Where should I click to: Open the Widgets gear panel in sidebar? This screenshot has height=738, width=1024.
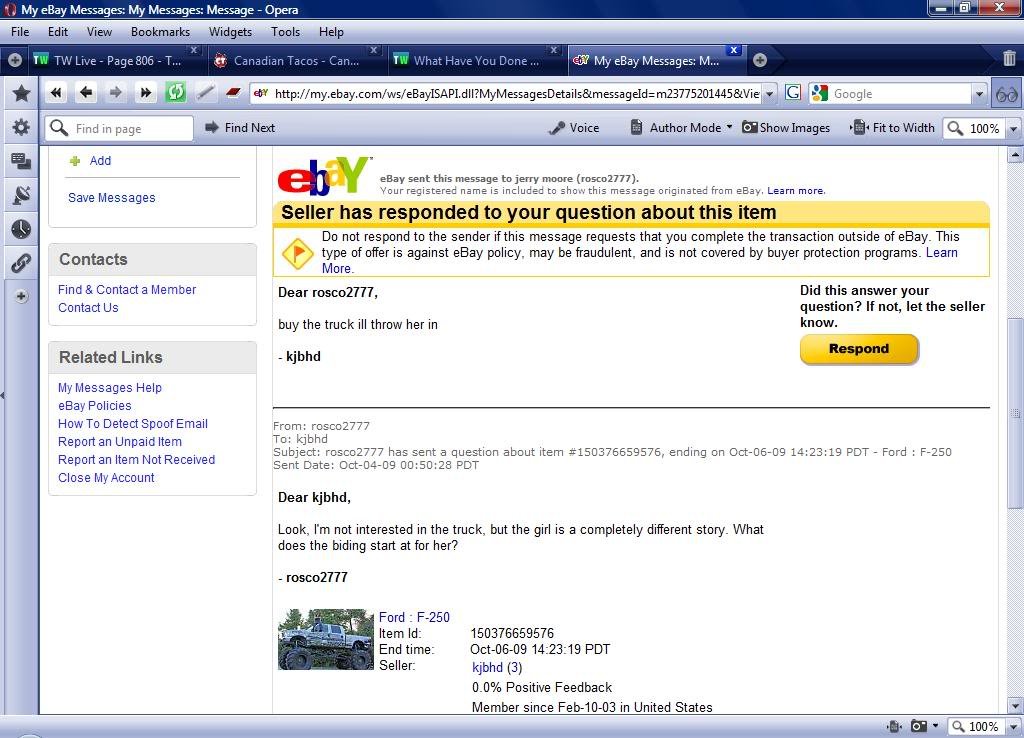pos(21,127)
